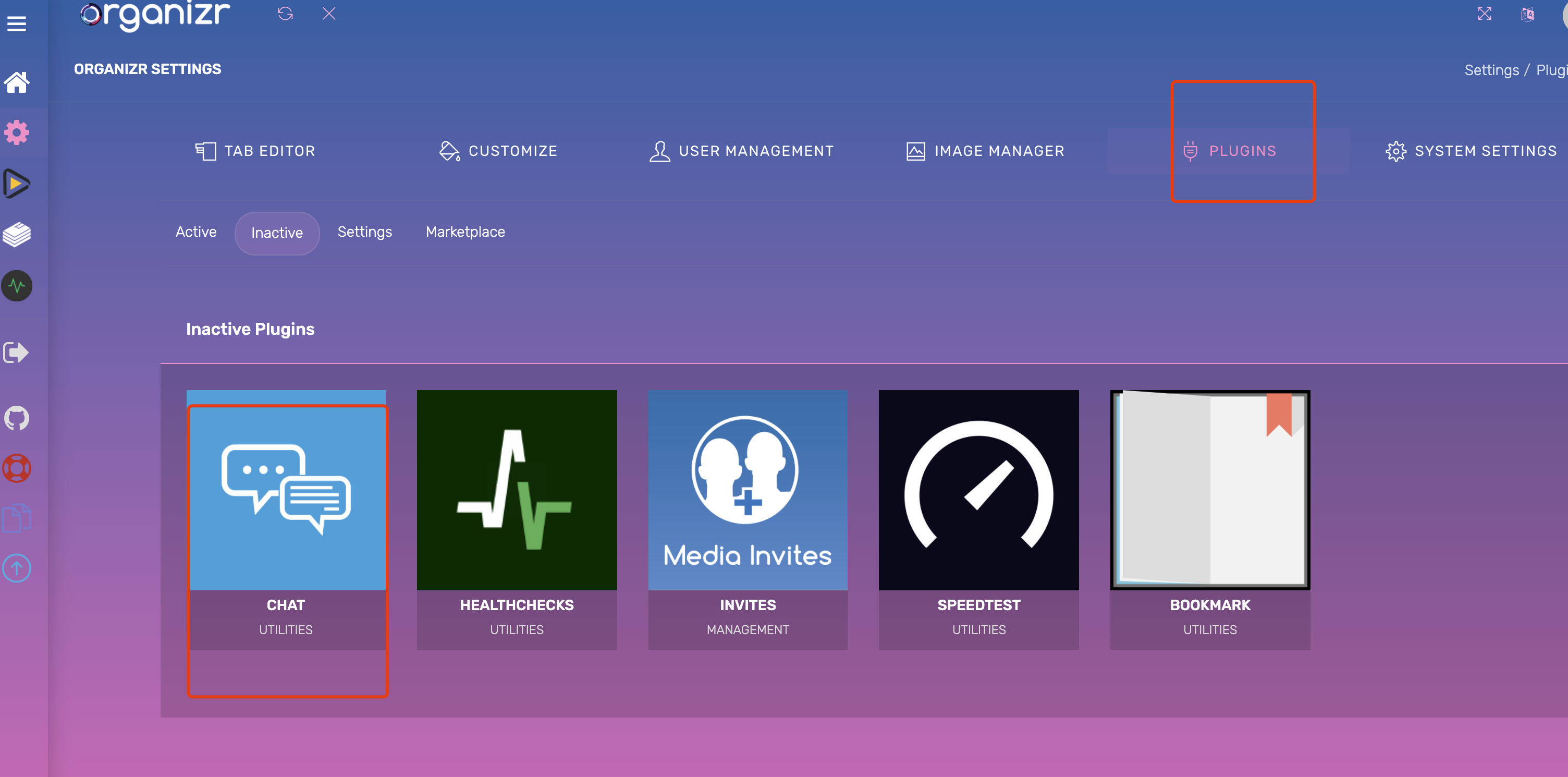Select the Marketplace sub-tab

[465, 232]
